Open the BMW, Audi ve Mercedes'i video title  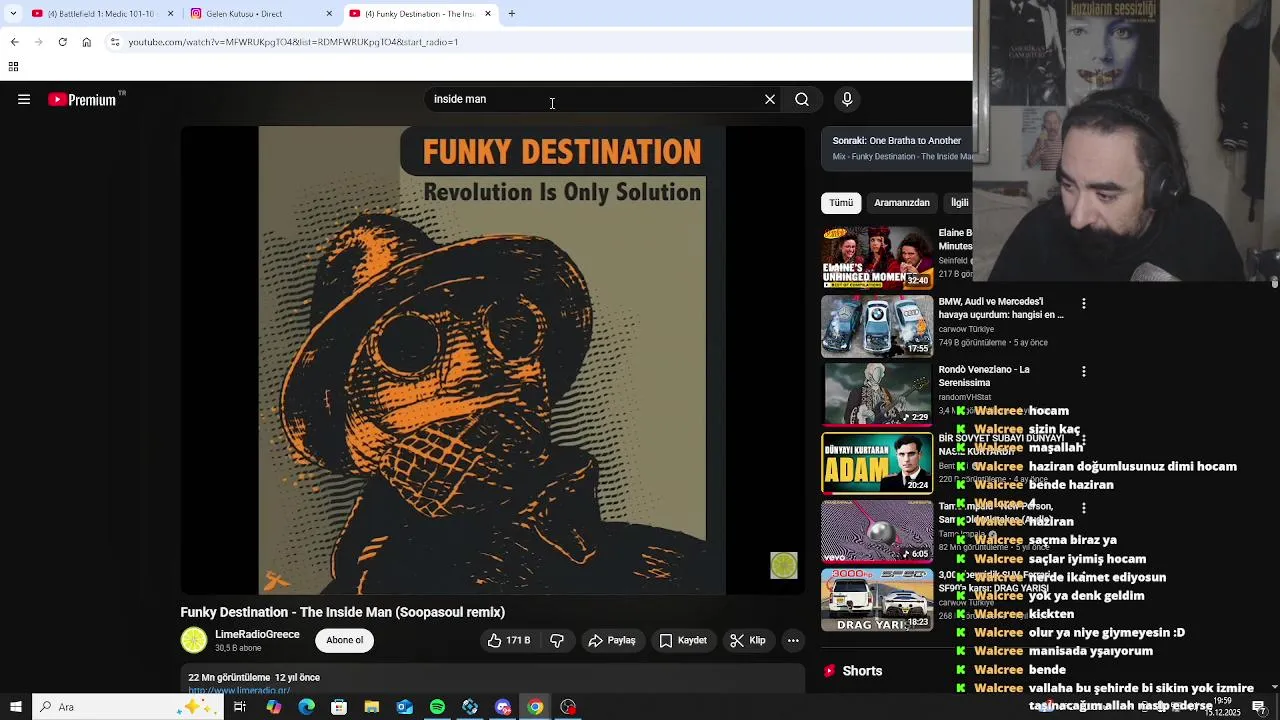click(x=1001, y=308)
